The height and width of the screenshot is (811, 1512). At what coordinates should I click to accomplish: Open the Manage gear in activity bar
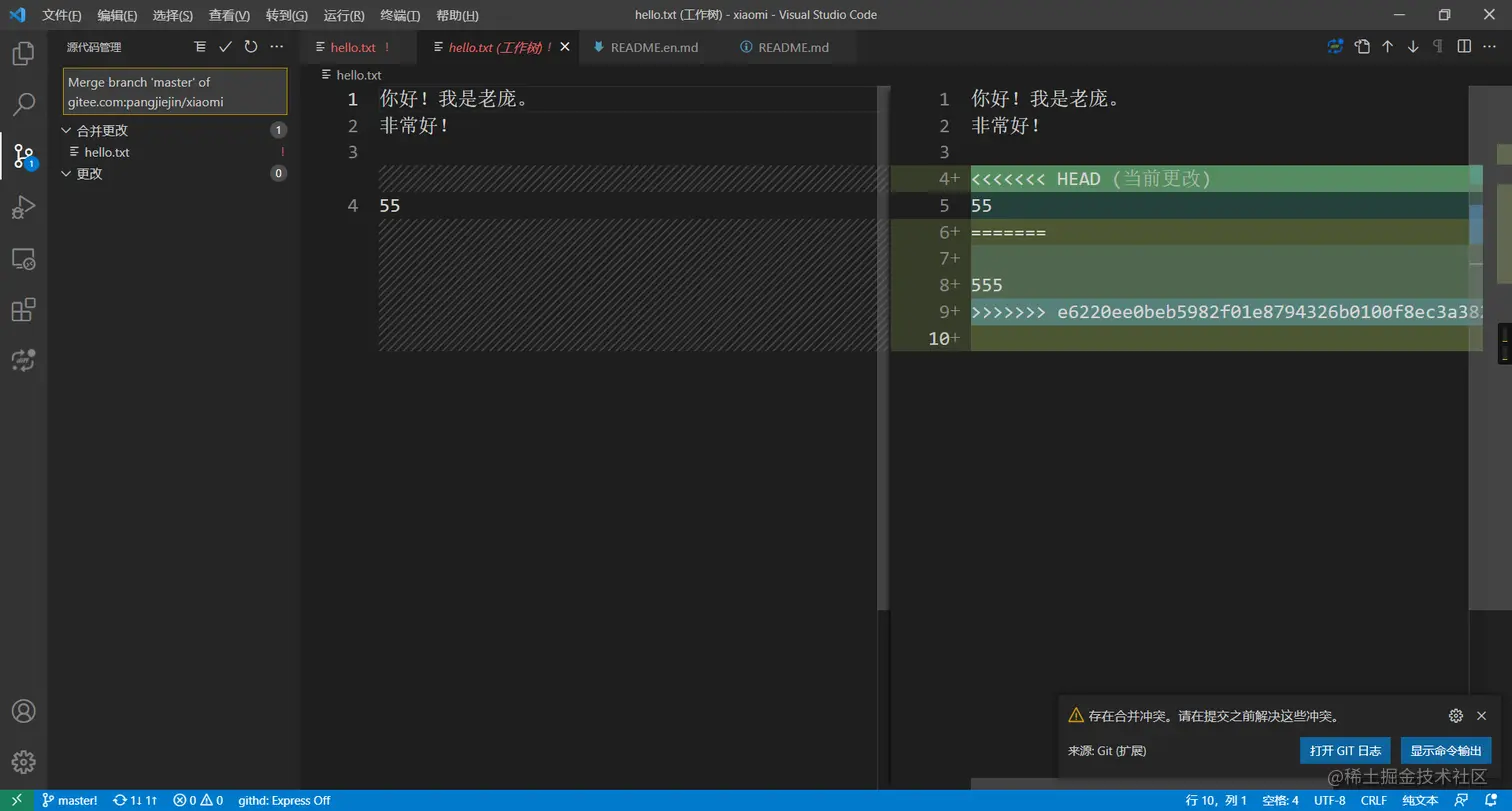23,762
